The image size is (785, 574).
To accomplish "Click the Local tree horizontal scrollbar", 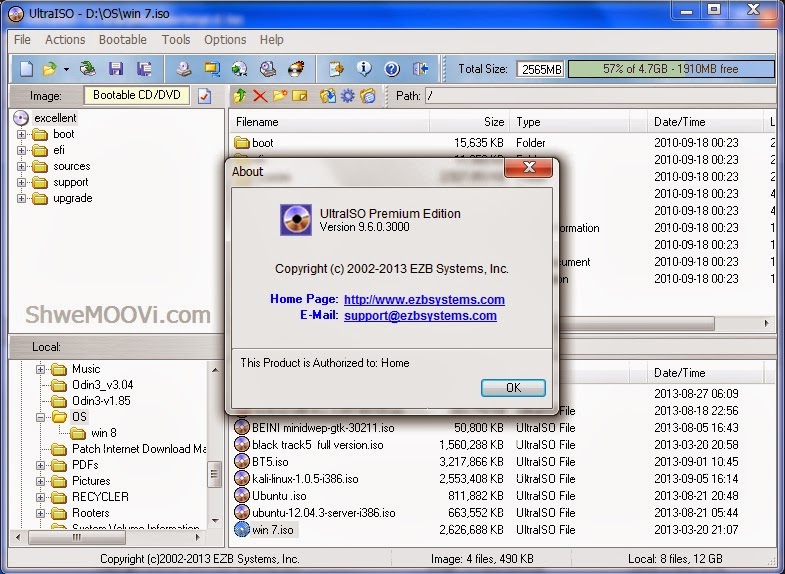I will [x=108, y=537].
